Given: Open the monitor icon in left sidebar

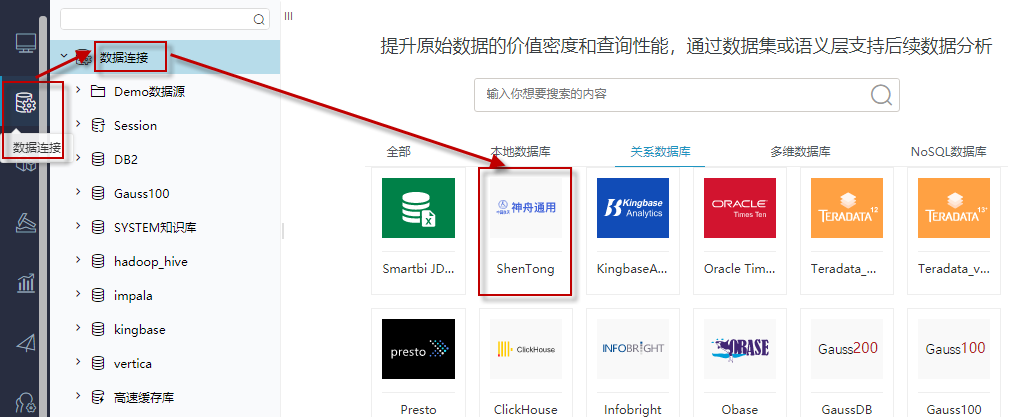Looking at the screenshot, I should coord(26,43).
